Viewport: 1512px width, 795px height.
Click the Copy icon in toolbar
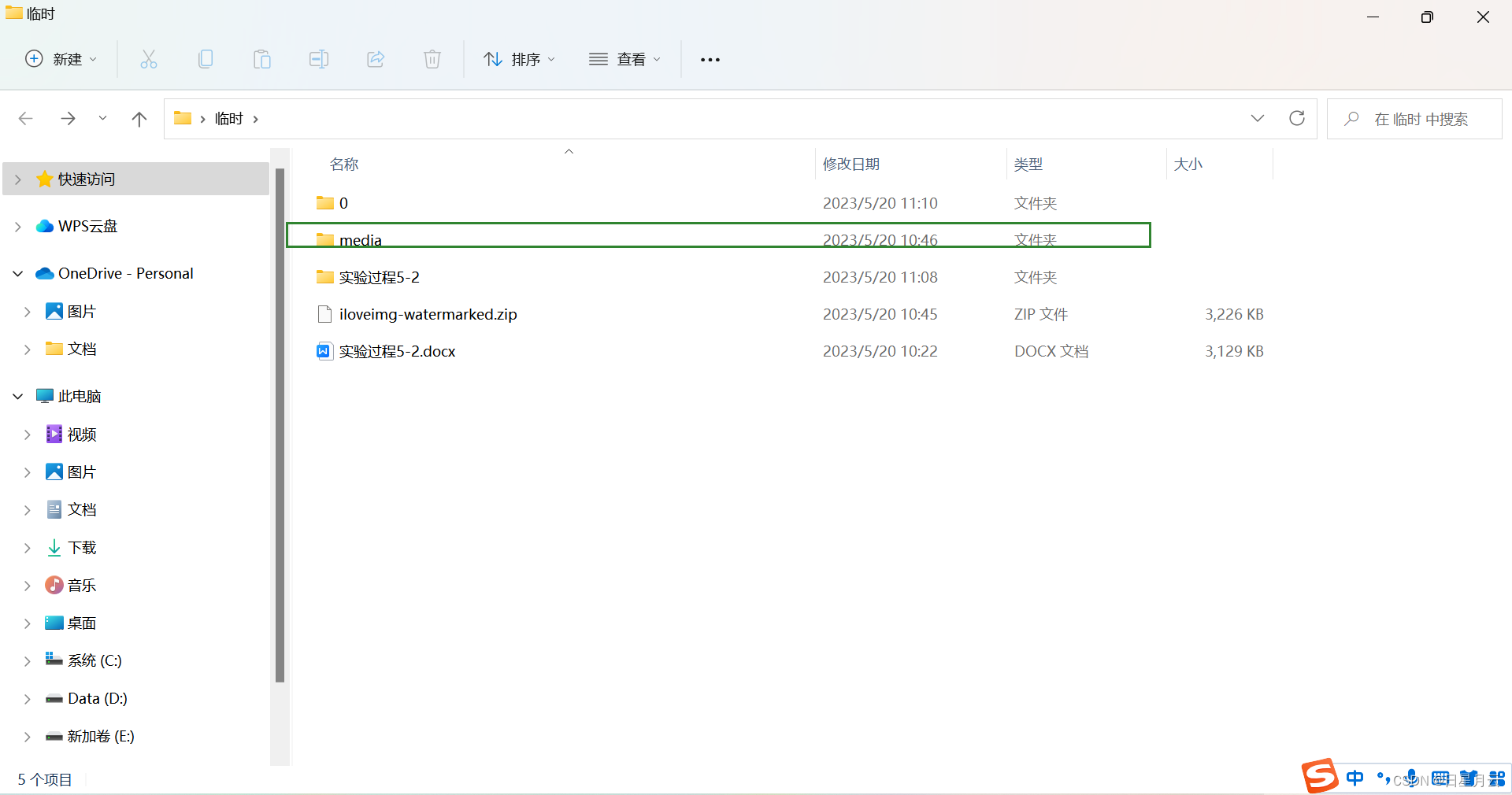tap(206, 59)
